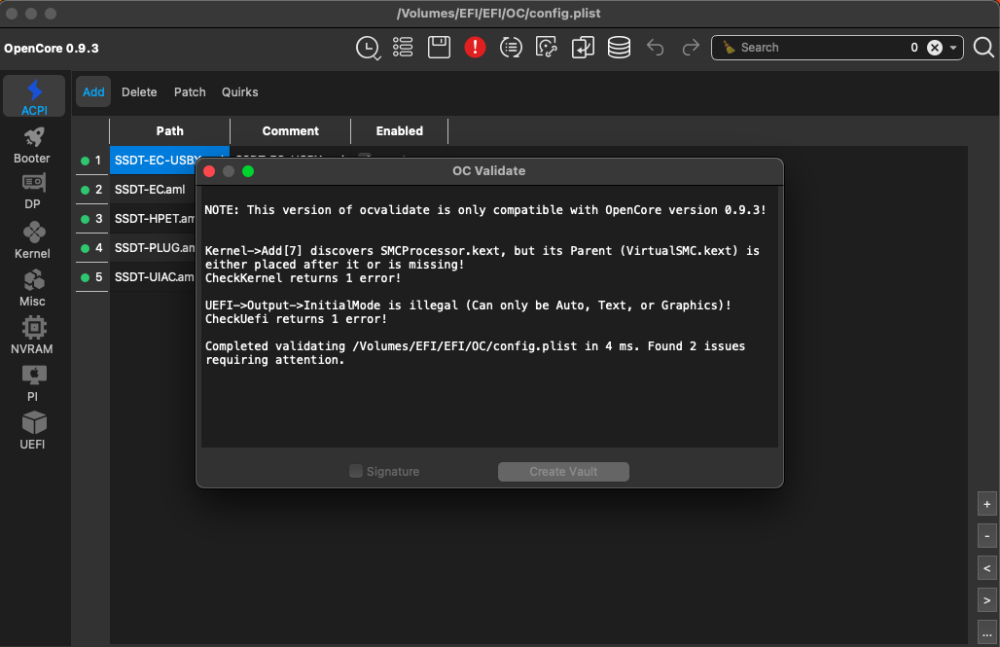
Task: Open the DP DeviceProperties section
Action: [32, 192]
